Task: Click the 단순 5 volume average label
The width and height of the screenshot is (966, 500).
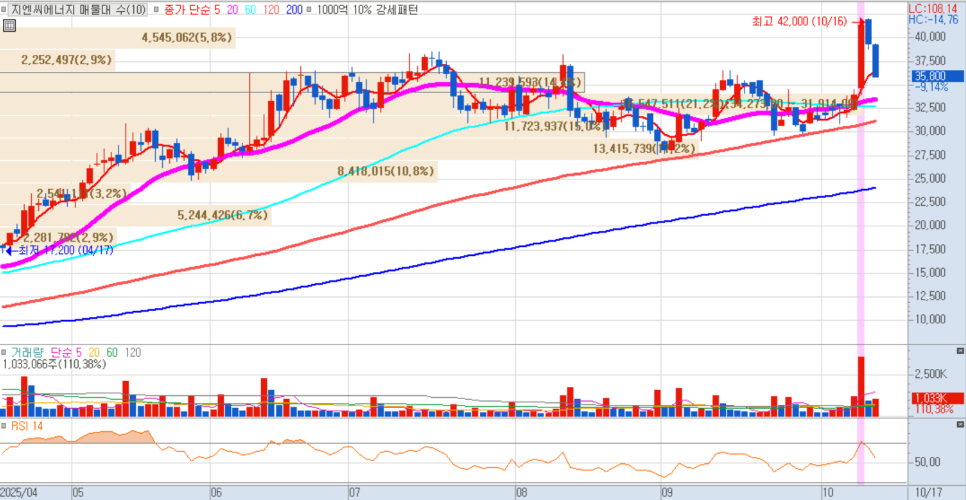Action: click(67, 352)
